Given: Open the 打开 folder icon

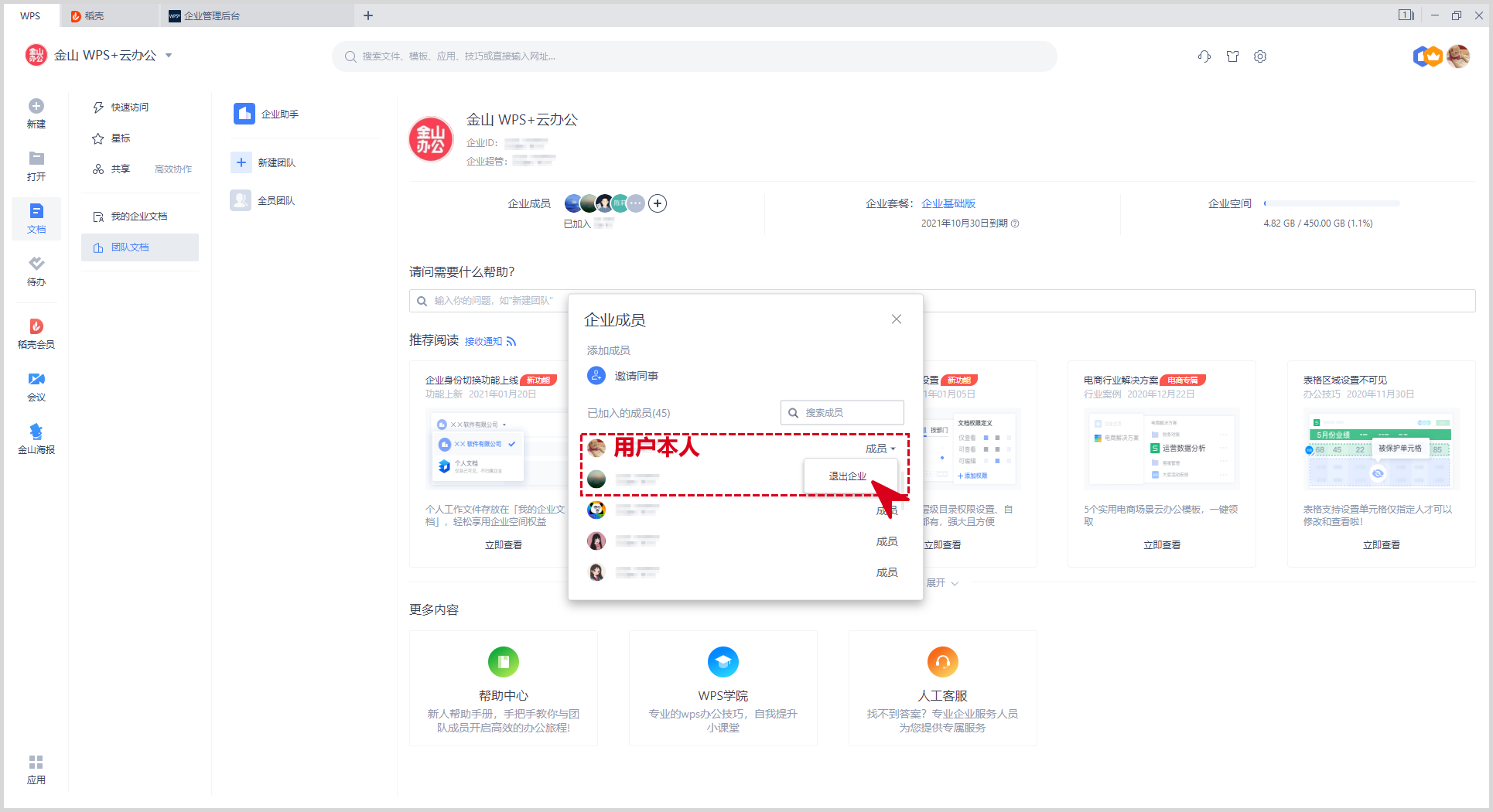Looking at the screenshot, I should [36, 159].
